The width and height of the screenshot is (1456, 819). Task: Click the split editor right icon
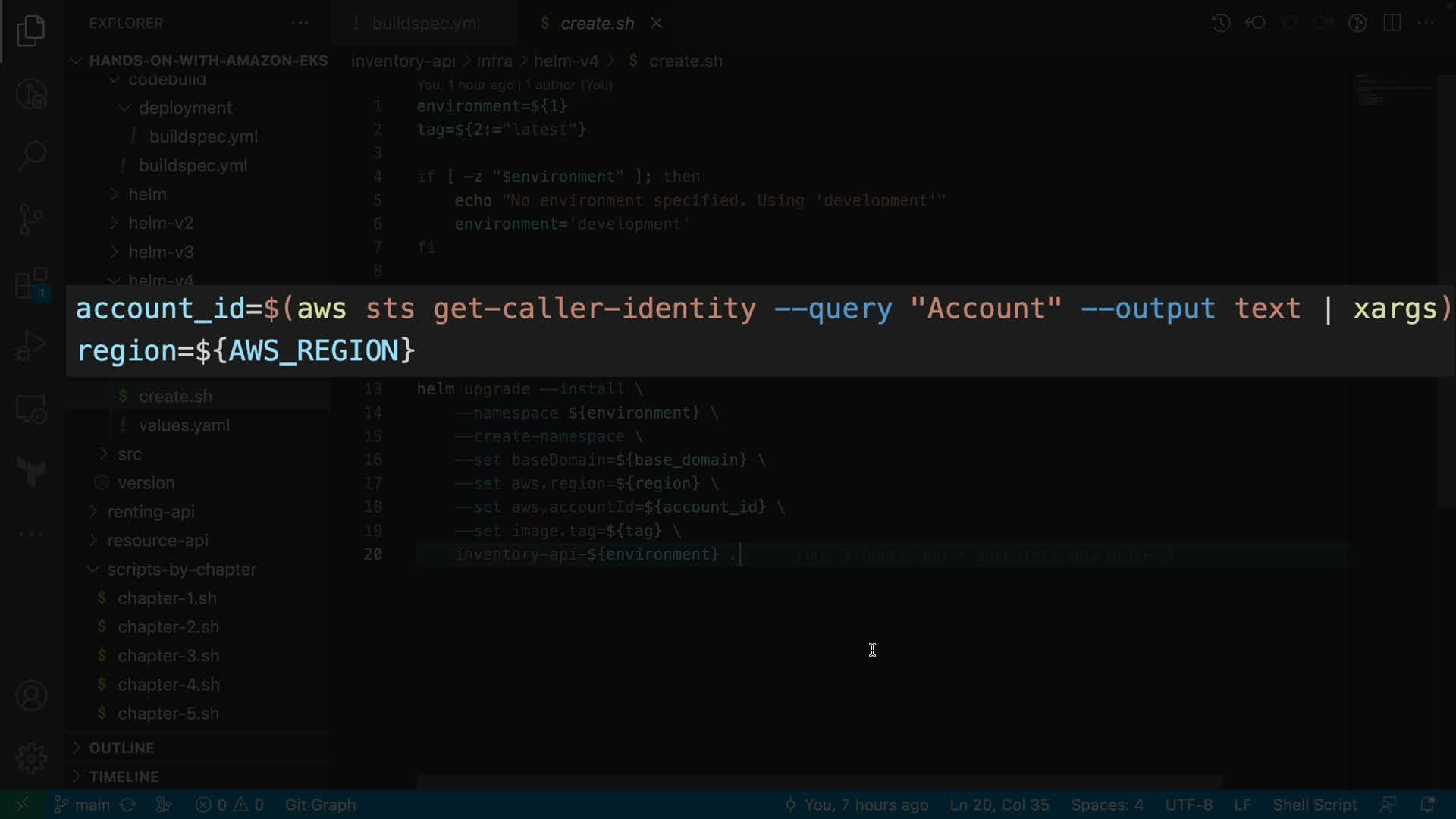[x=1392, y=23]
